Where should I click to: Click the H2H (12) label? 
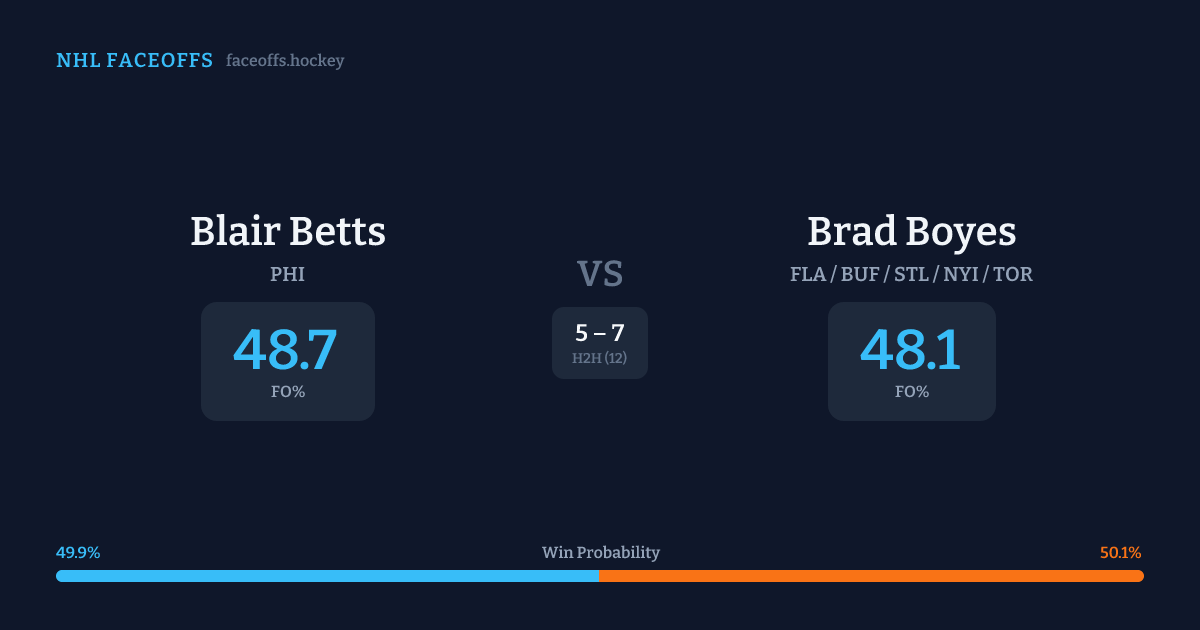600,358
